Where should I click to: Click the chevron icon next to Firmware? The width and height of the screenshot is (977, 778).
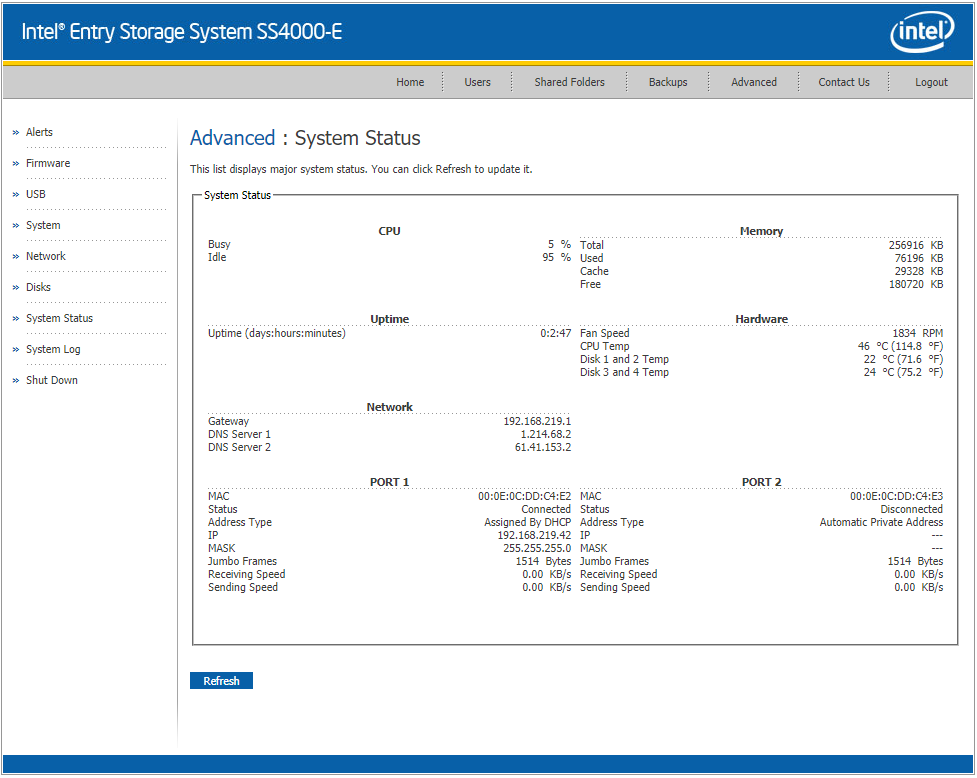pyautogui.click(x=16, y=164)
